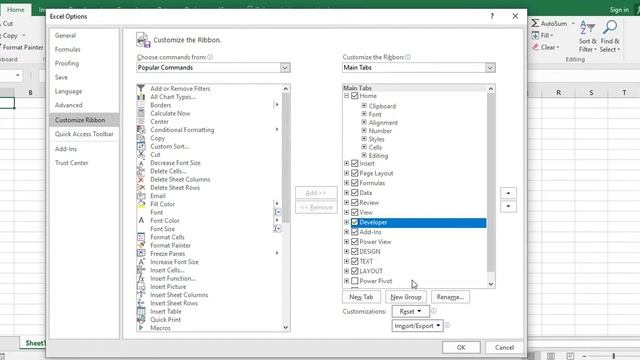Click the Fill Color bucket icon

(141, 204)
